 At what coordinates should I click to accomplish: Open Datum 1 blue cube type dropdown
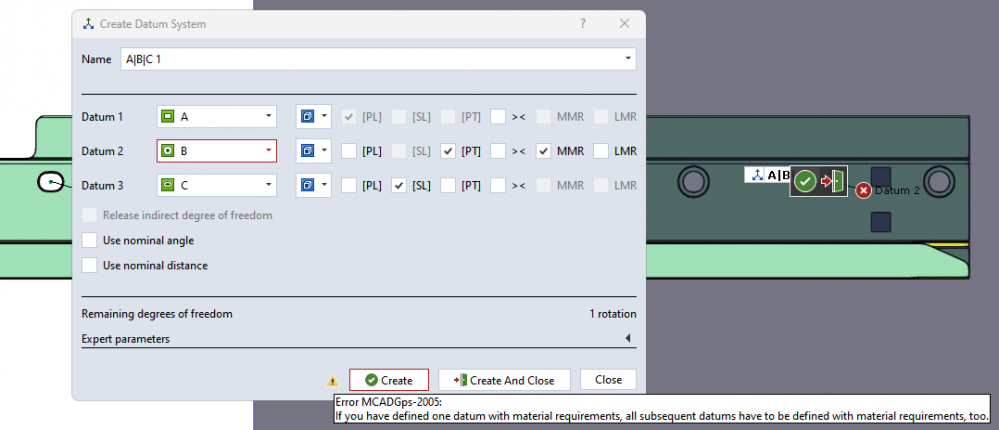pyautogui.click(x=313, y=117)
